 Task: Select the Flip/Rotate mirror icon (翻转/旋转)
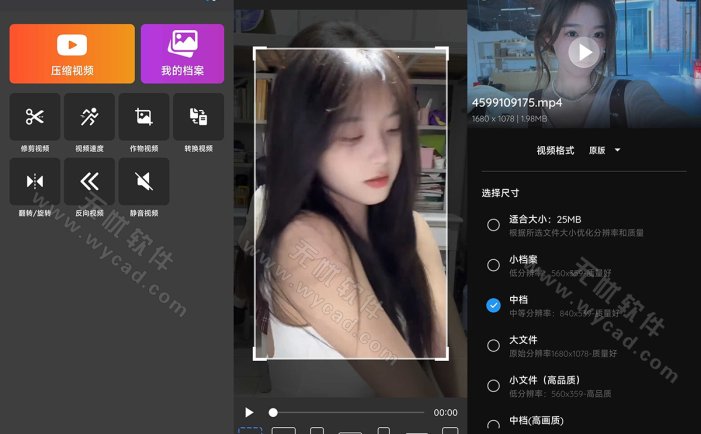point(35,181)
